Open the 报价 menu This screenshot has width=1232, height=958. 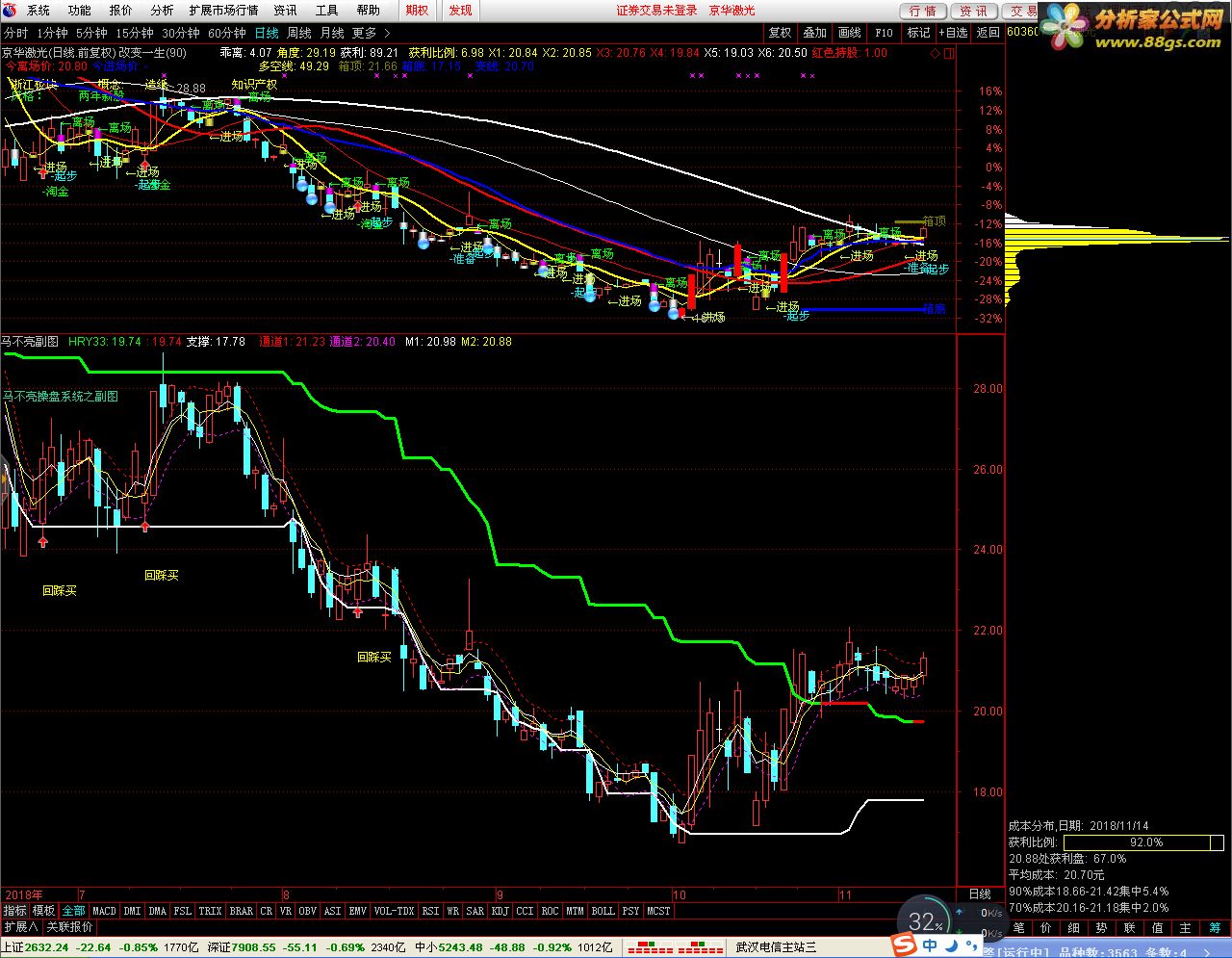click(121, 11)
